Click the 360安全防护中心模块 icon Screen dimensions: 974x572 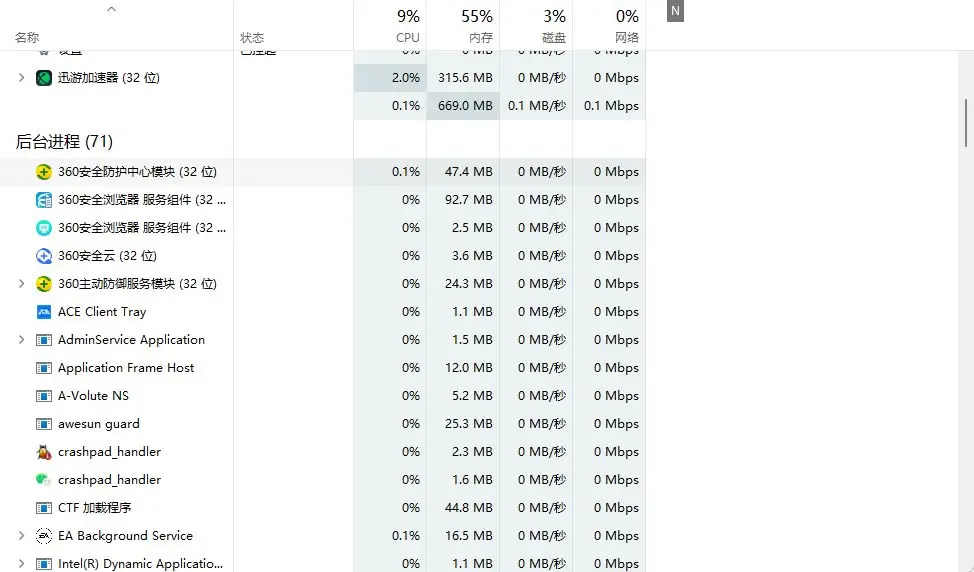click(x=44, y=172)
